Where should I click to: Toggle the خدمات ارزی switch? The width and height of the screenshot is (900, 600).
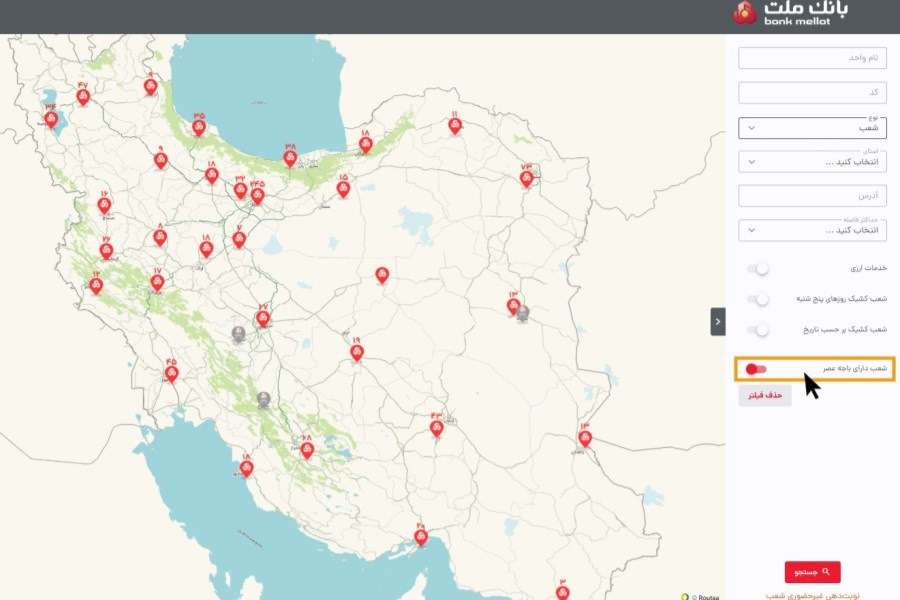pos(758,269)
